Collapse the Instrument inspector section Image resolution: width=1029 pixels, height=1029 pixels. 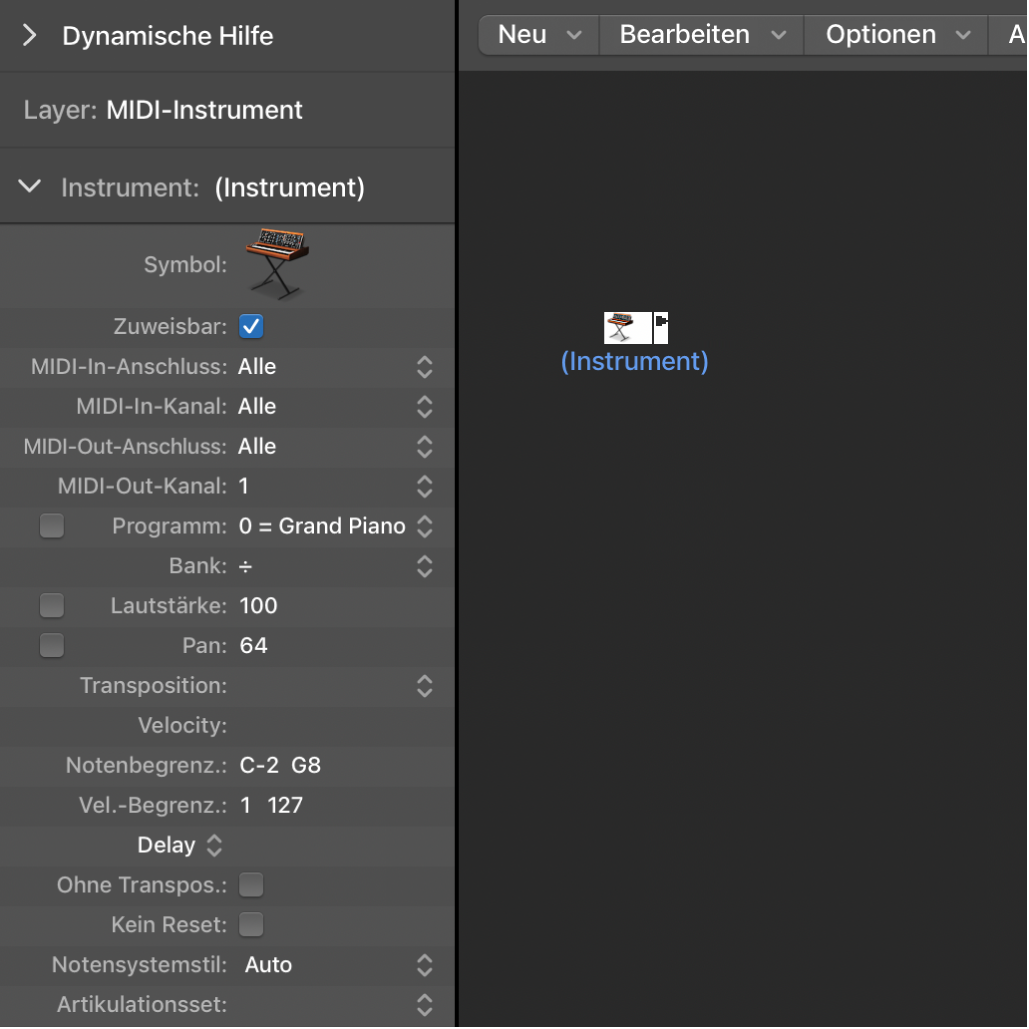click(x=30, y=187)
